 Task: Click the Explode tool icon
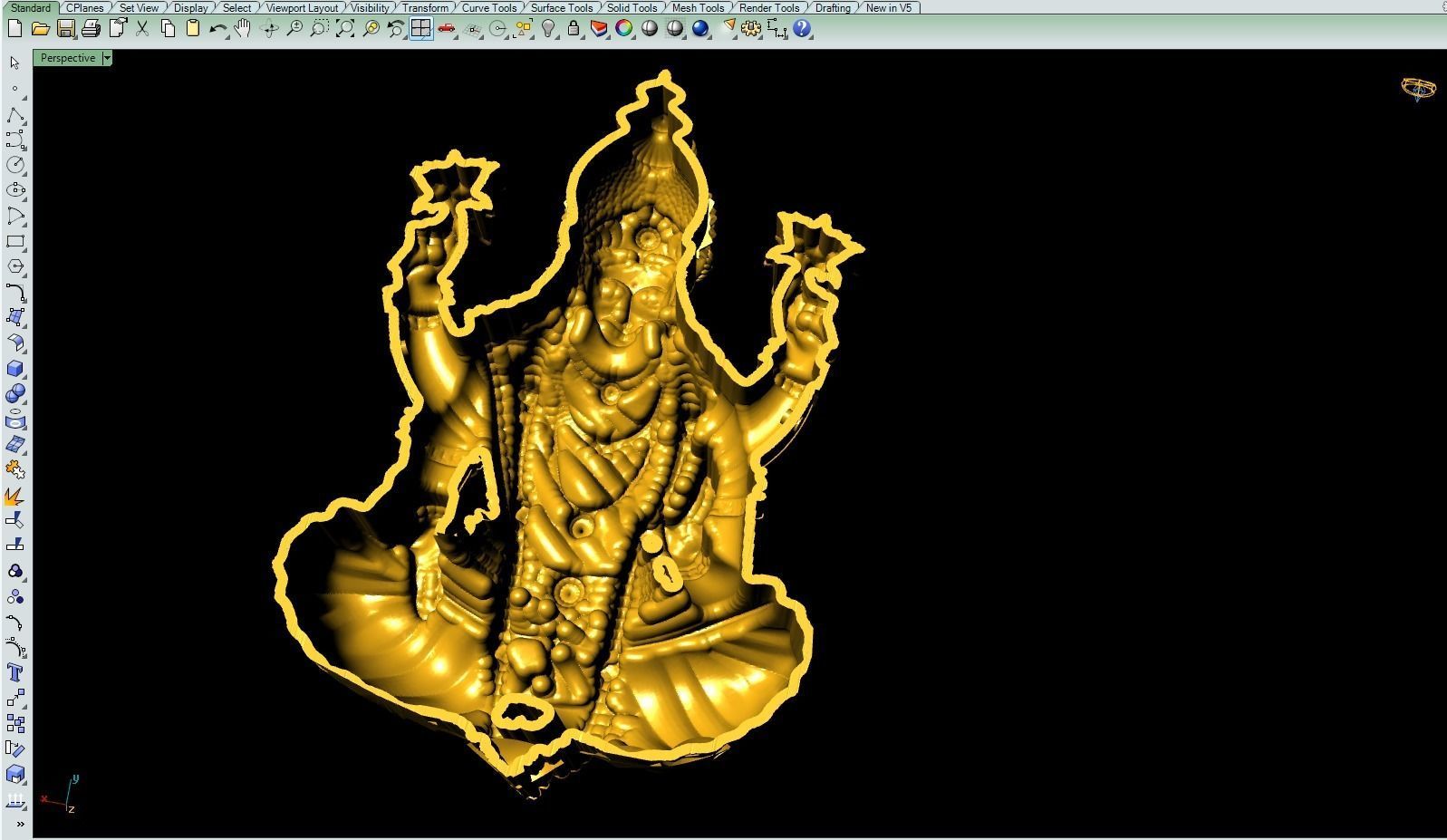15,496
